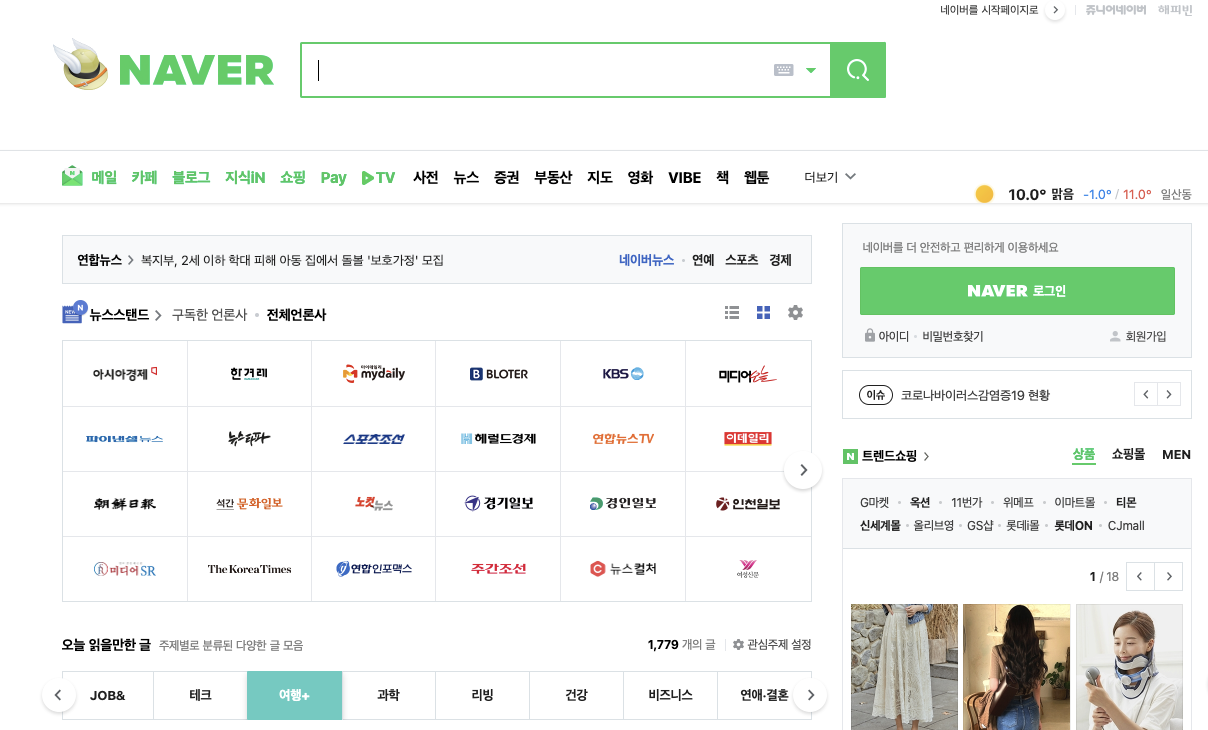Image resolution: width=1208 pixels, height=730 pixels.
Task: Show previous trend shopping page 1/18
Action: coord(1140,576)
